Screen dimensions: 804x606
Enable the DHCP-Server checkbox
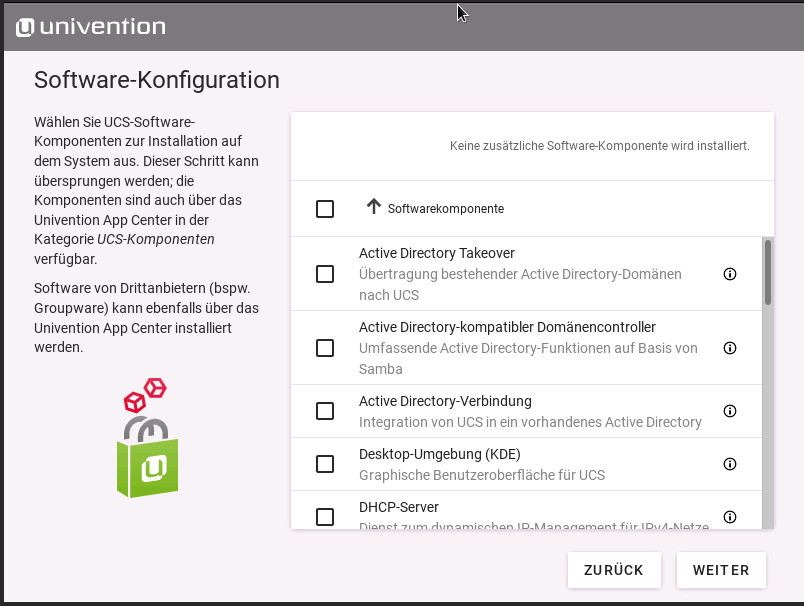(325, 517)
